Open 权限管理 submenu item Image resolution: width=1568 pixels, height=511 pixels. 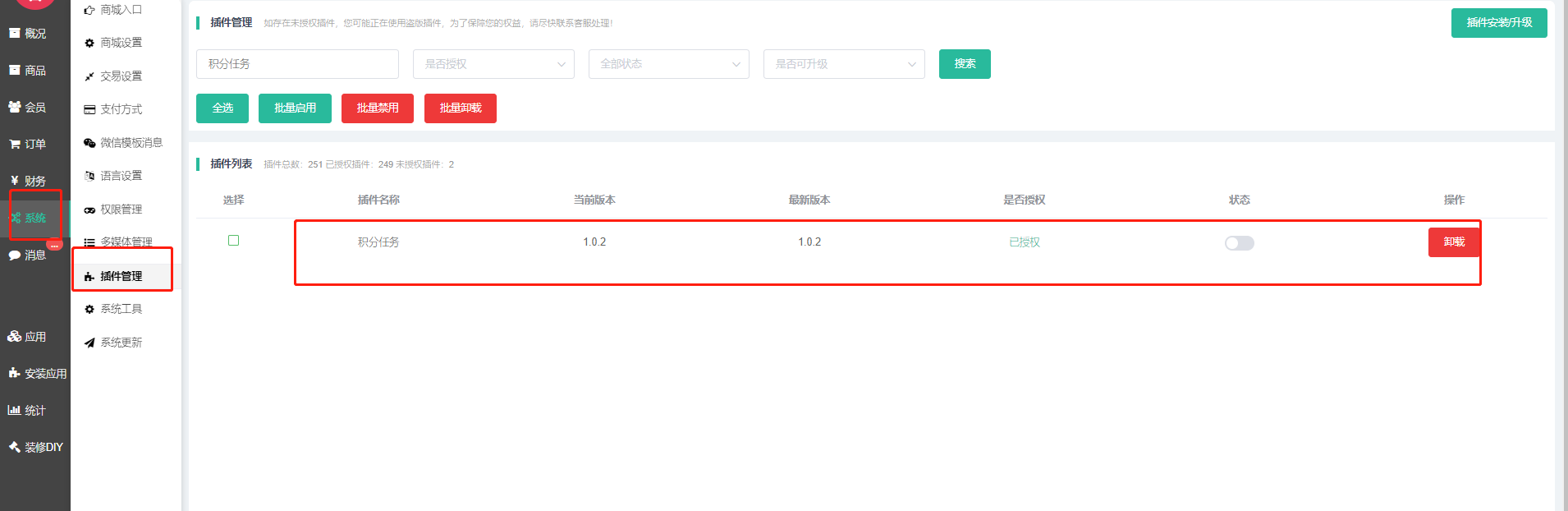tap(121, 209)
